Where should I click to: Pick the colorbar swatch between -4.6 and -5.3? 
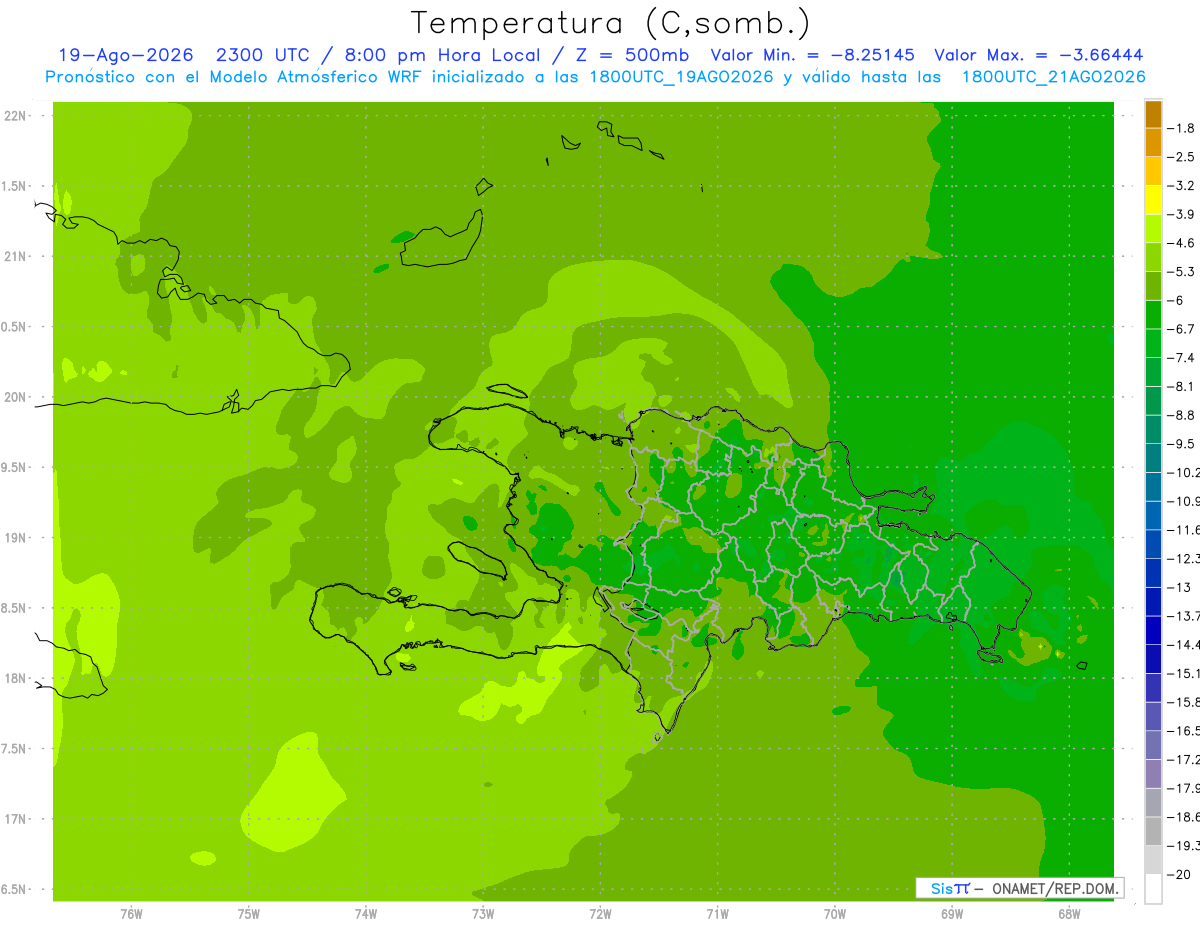(1153, 258)
